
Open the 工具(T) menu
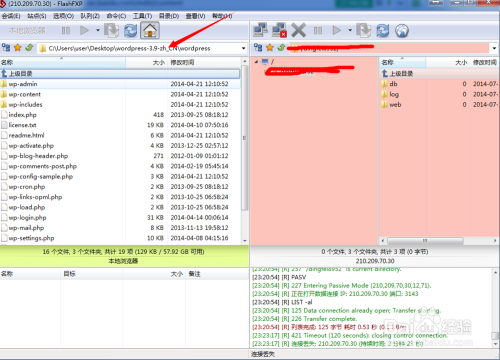click(142, 16)
